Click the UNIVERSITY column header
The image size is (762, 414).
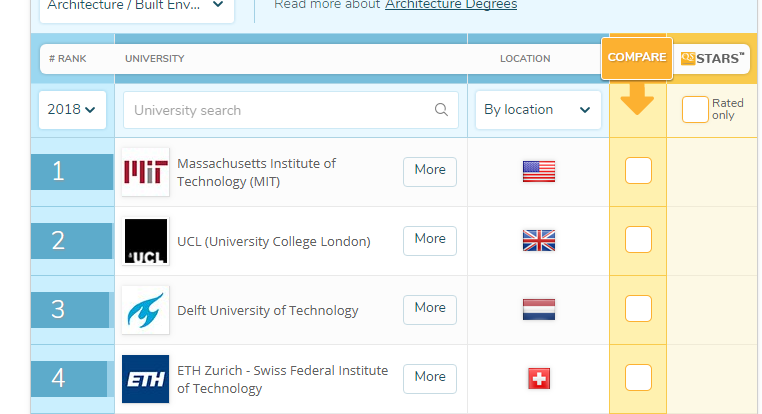pyautogui.click(x=155, y=59)
